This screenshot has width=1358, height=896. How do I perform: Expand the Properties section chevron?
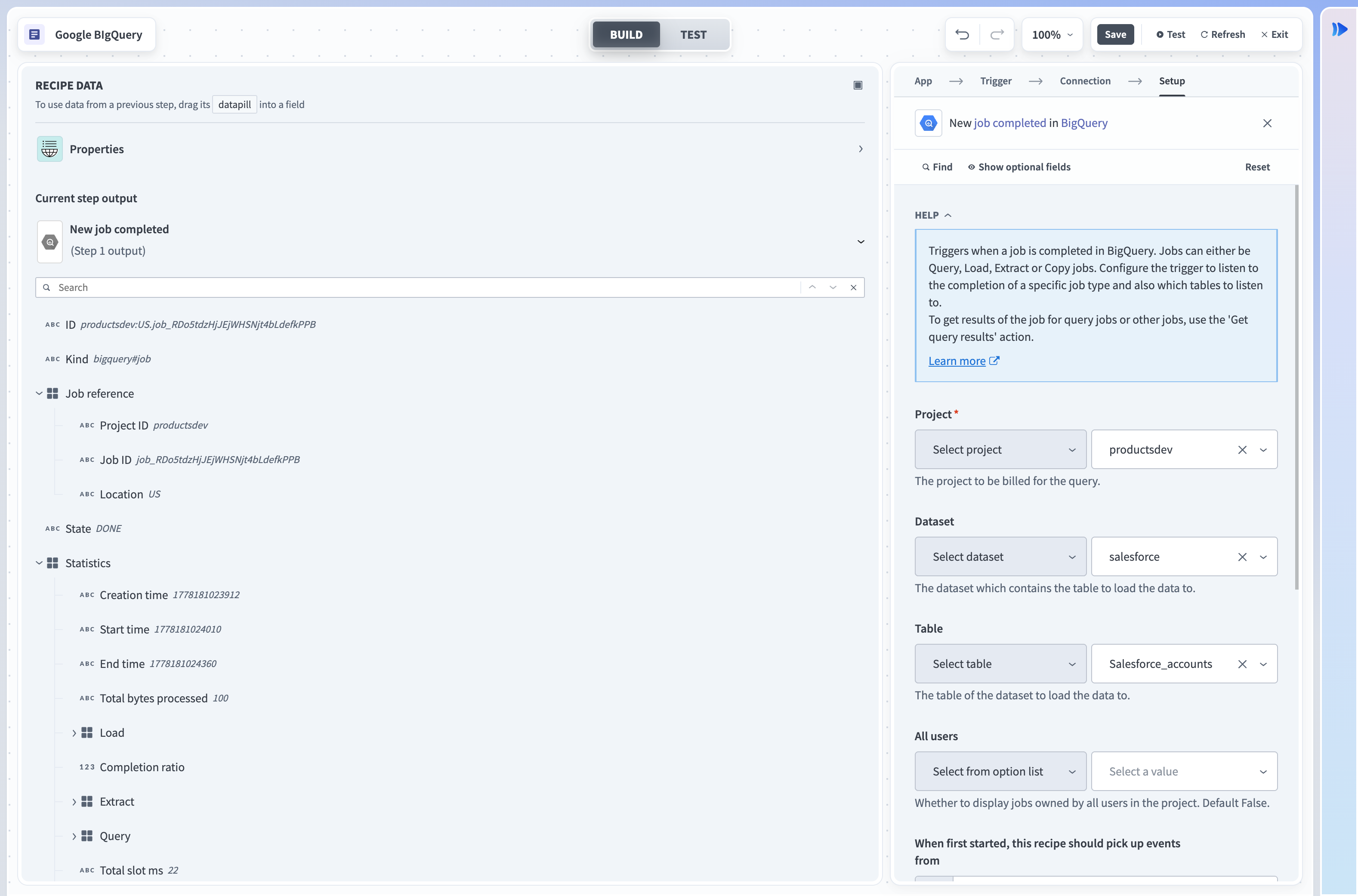tap(861, 149)
